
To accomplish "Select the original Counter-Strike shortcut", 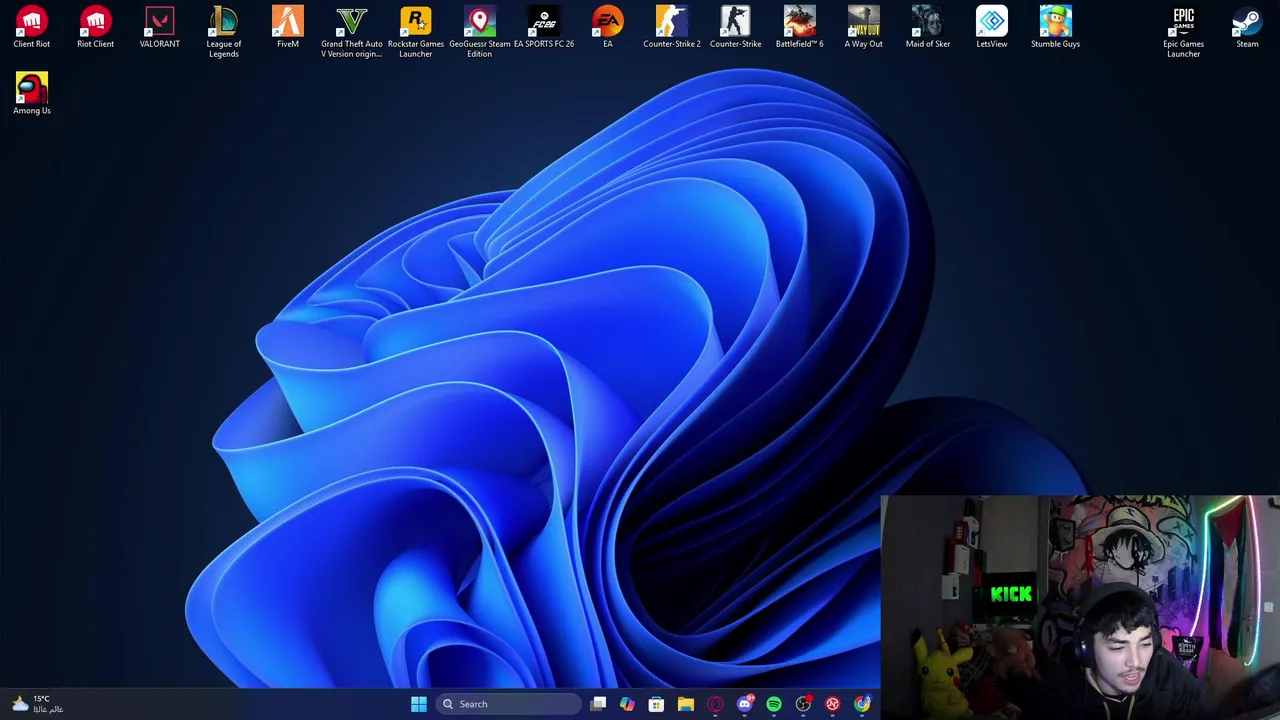I will click(736, 27).
